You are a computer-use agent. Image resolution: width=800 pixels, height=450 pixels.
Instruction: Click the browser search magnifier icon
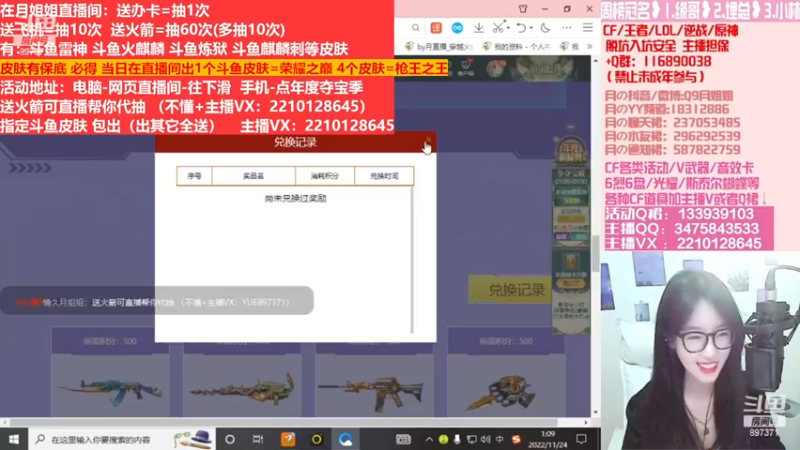pyautogui.click(x=416, y=28)
